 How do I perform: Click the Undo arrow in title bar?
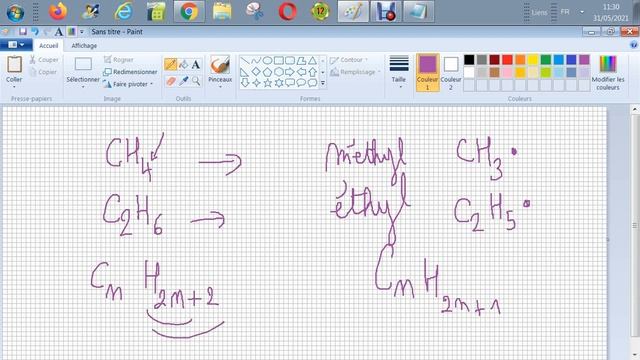[35, 31]
